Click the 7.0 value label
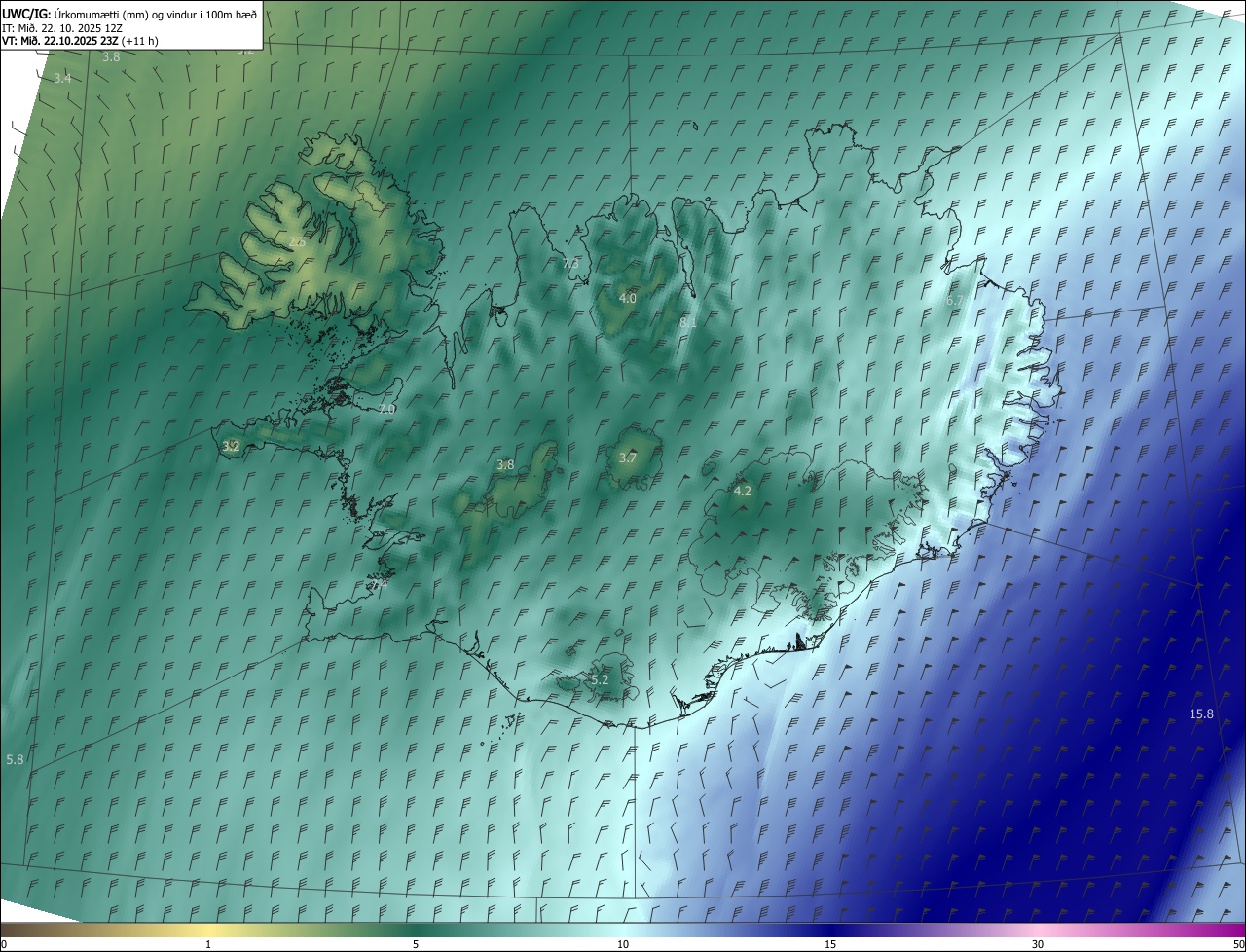The width and height of the screenshot is (1246, 952). [386, 410]
